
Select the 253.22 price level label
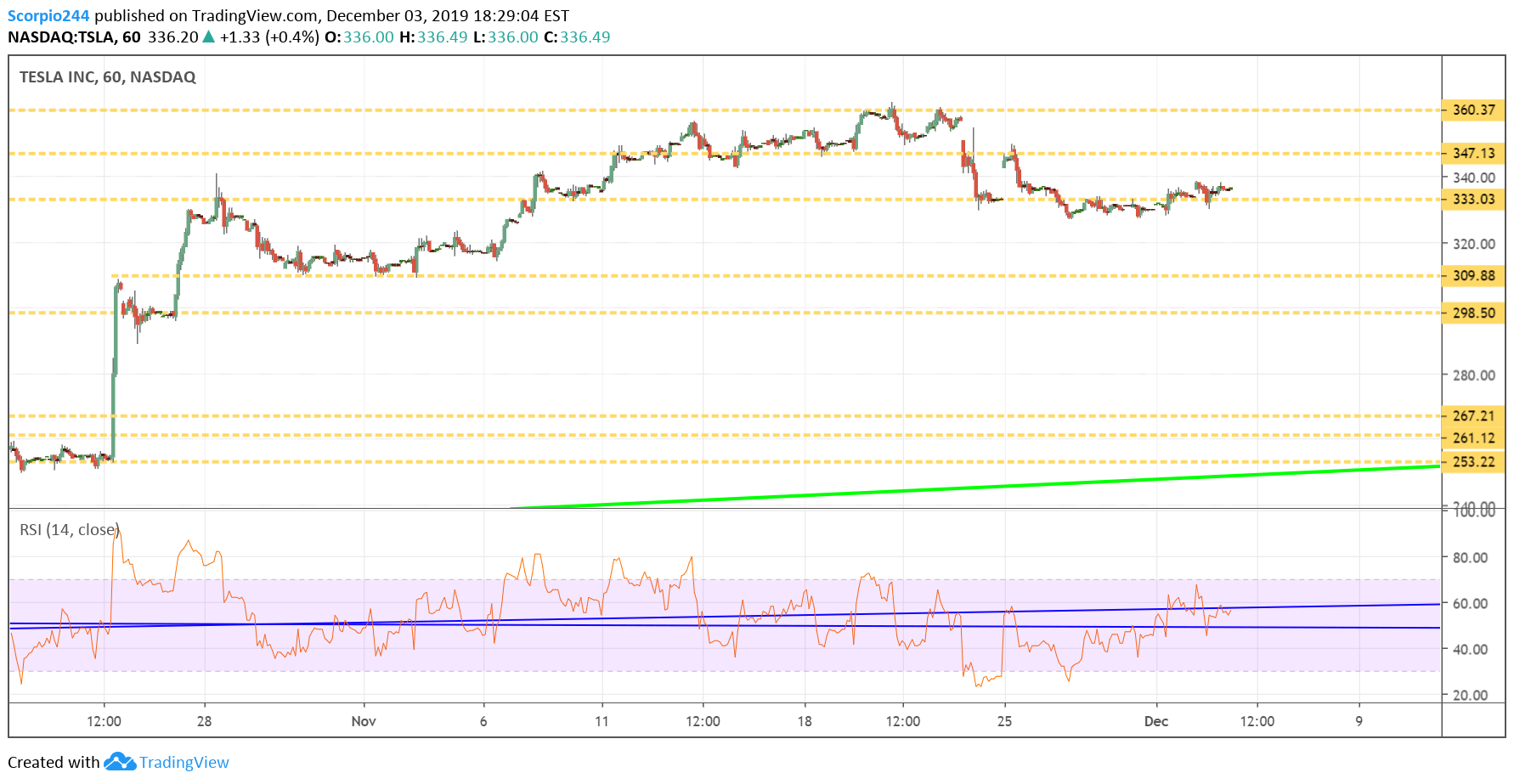point(1473,461)
